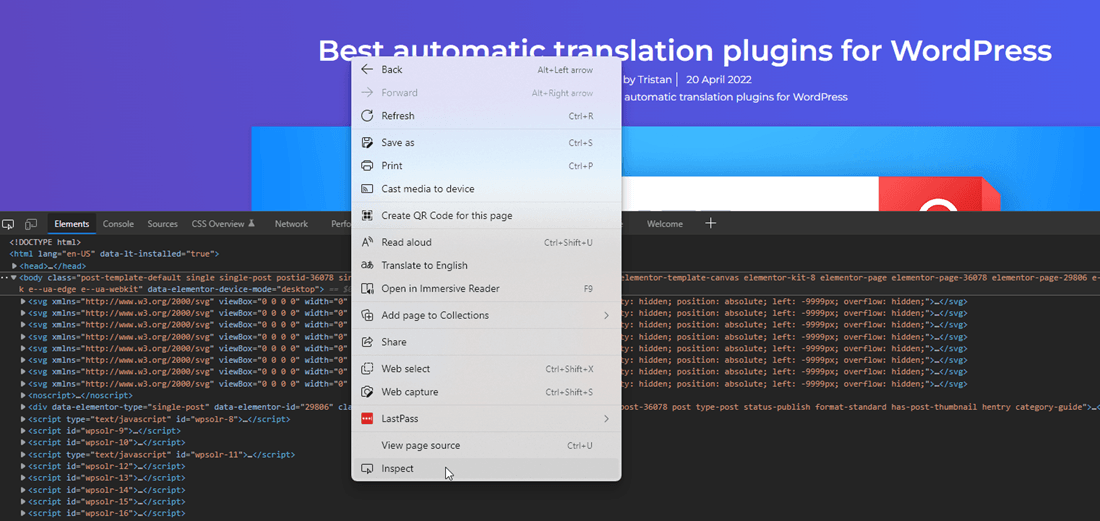Select the script id wpsolr-15 row text
Screen dimensions: 1100x521
point(107,502)
